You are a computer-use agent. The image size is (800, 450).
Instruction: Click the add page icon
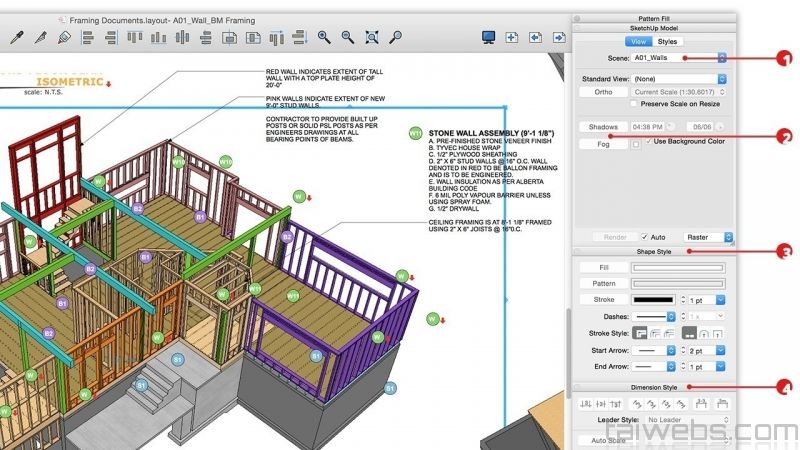tap(512, 38)
